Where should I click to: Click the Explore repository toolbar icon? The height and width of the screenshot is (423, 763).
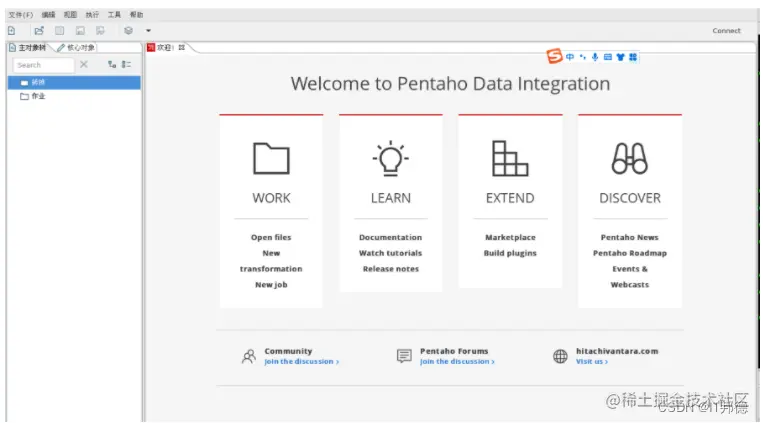pos(59,31)
